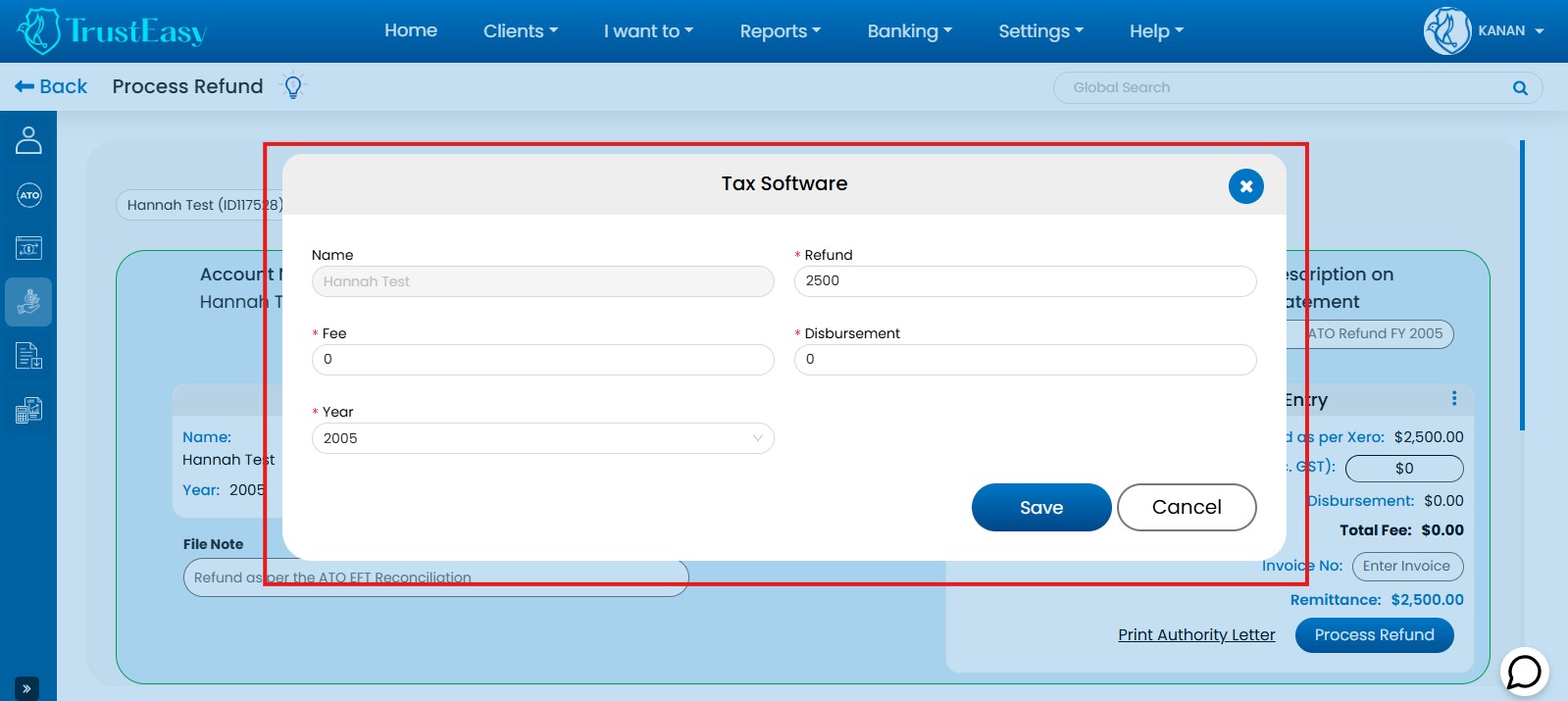Click the TrustEasy logo
Image resolution: width=1568 pixels, height=701 pixels.
click(112, 30)
